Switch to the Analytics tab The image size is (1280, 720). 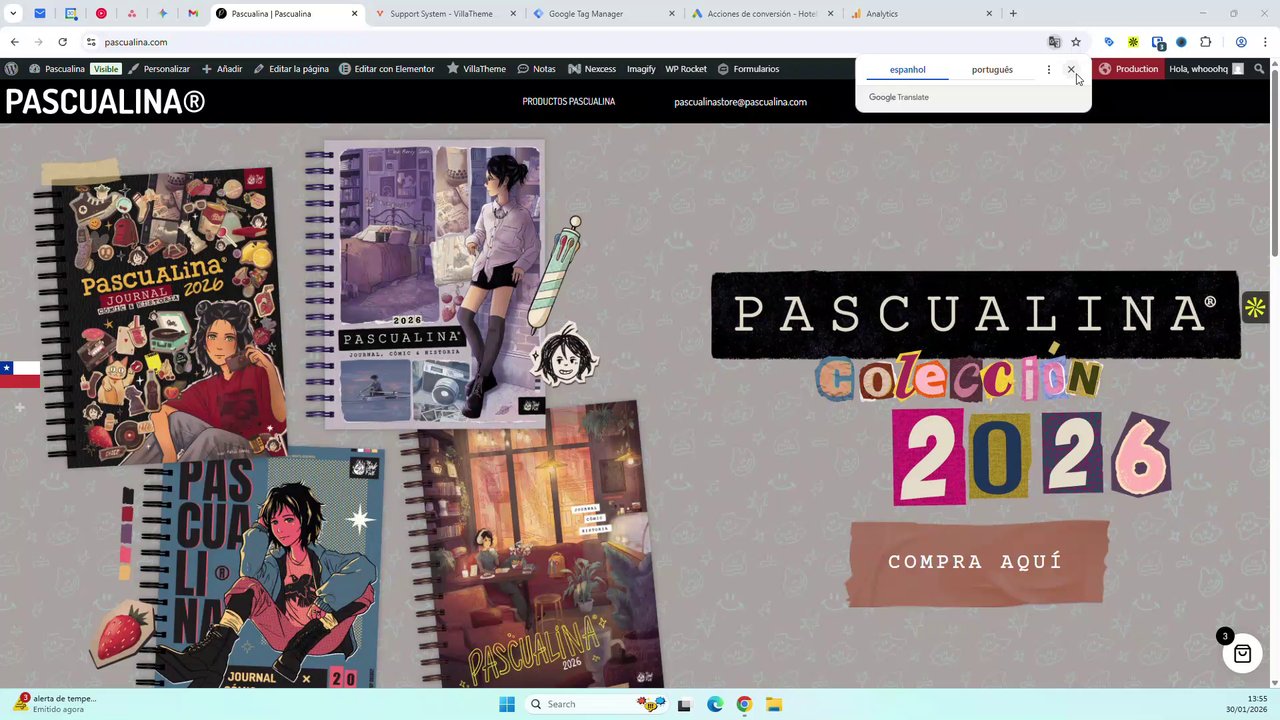pyautogui.click(x=922, y=14)
